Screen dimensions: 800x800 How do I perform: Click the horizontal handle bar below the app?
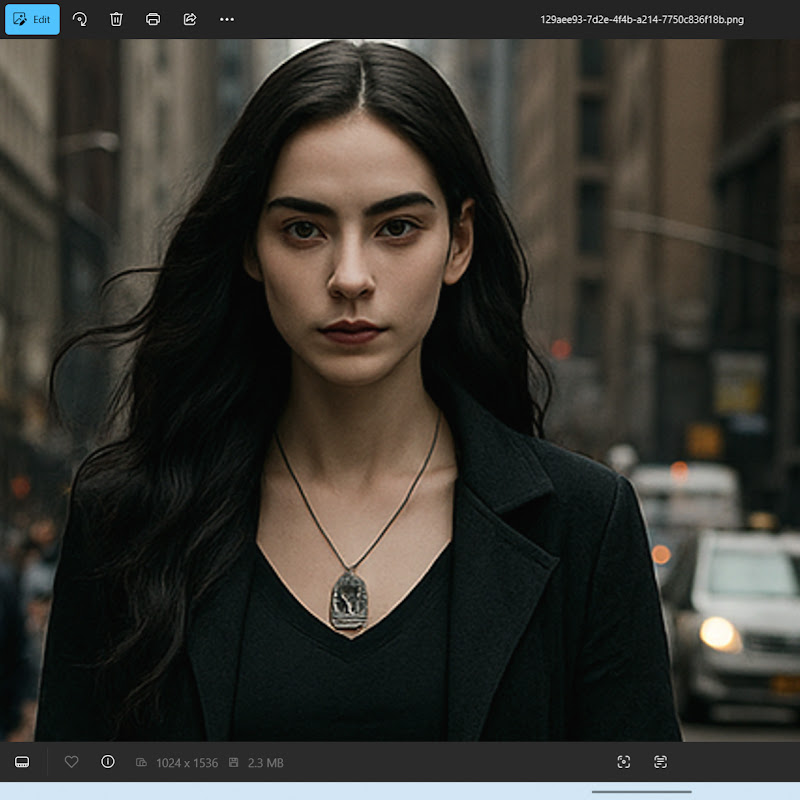coord(641,792)
